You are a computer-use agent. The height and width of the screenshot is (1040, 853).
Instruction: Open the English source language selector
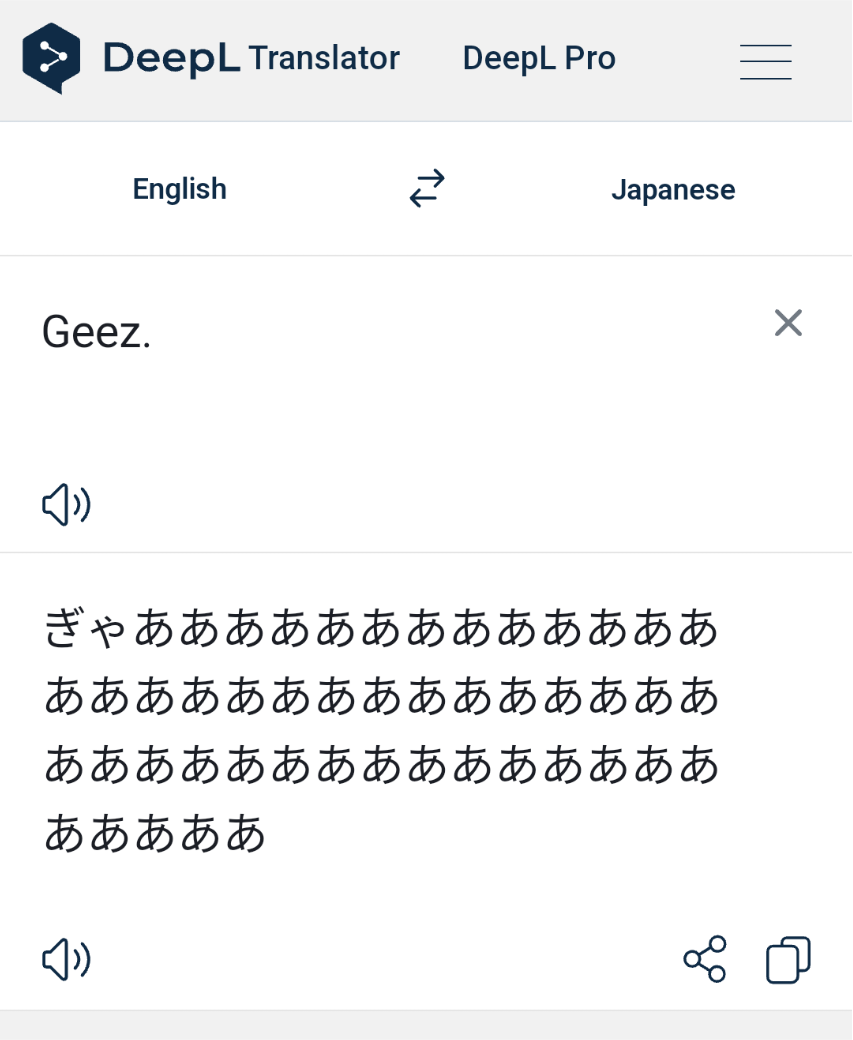pyautogui.click(x=180, y=189)
